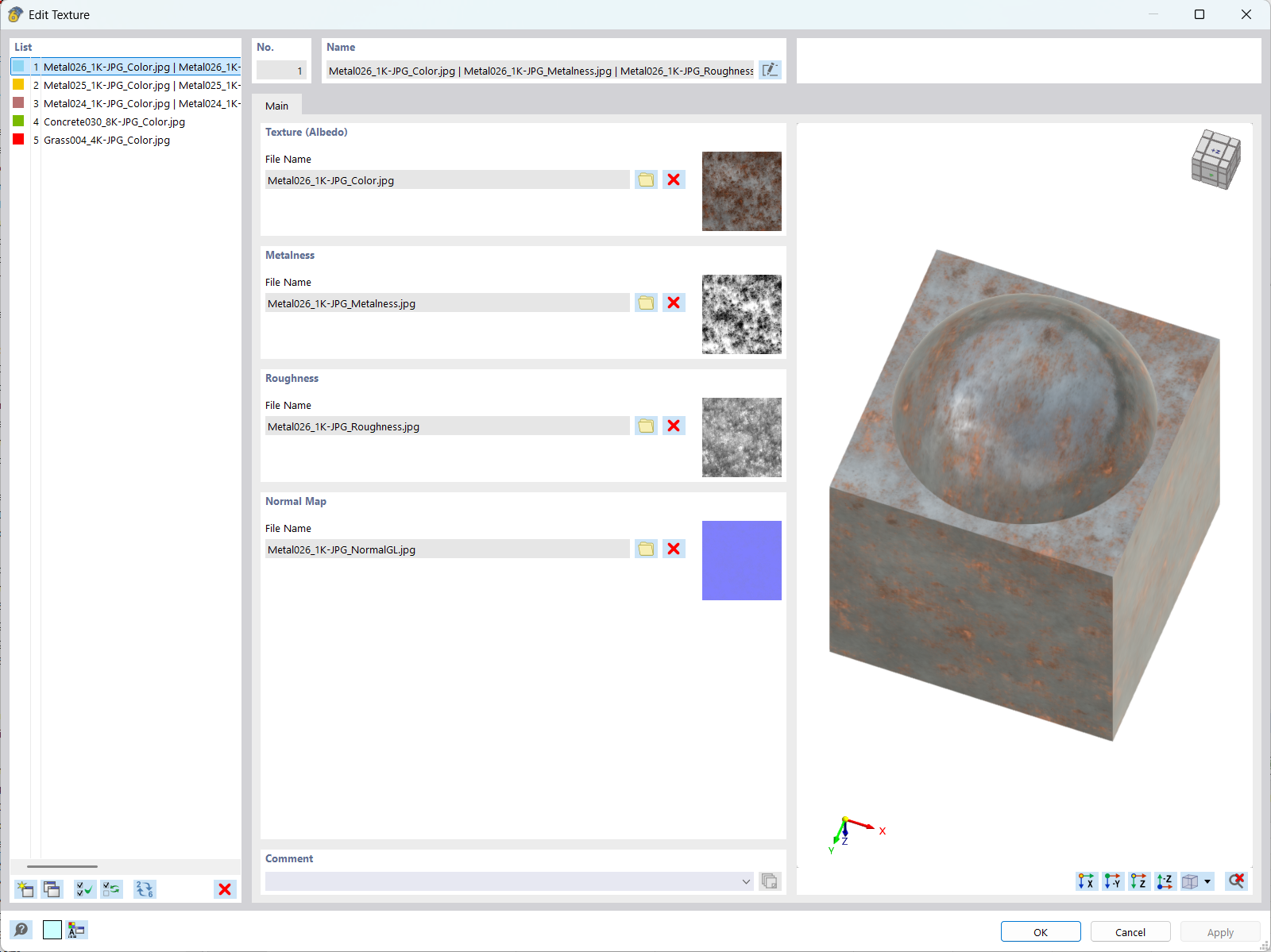Confirm with the OK button

[1040, 931]
